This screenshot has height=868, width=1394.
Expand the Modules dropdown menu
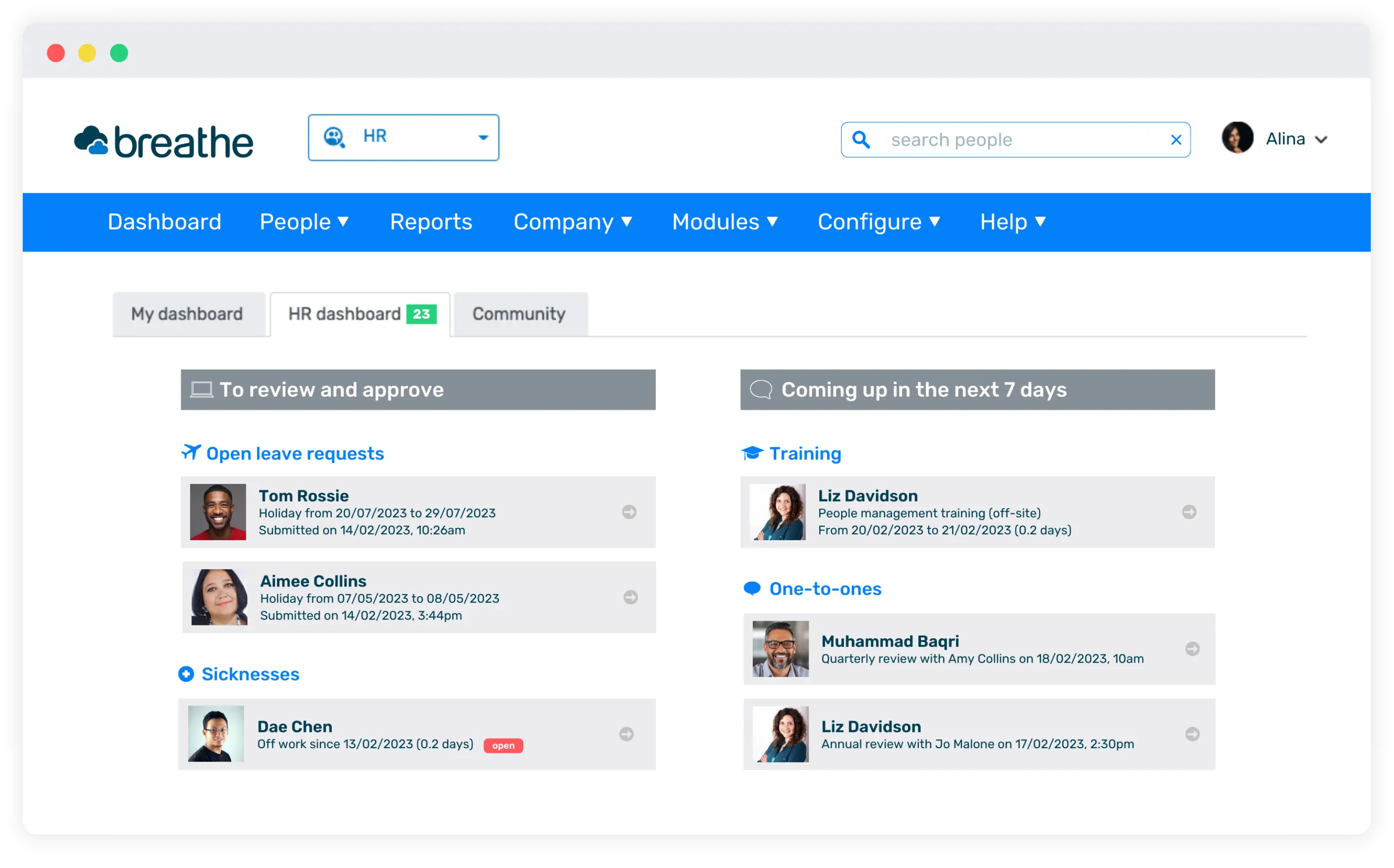[x=725, y=222]
